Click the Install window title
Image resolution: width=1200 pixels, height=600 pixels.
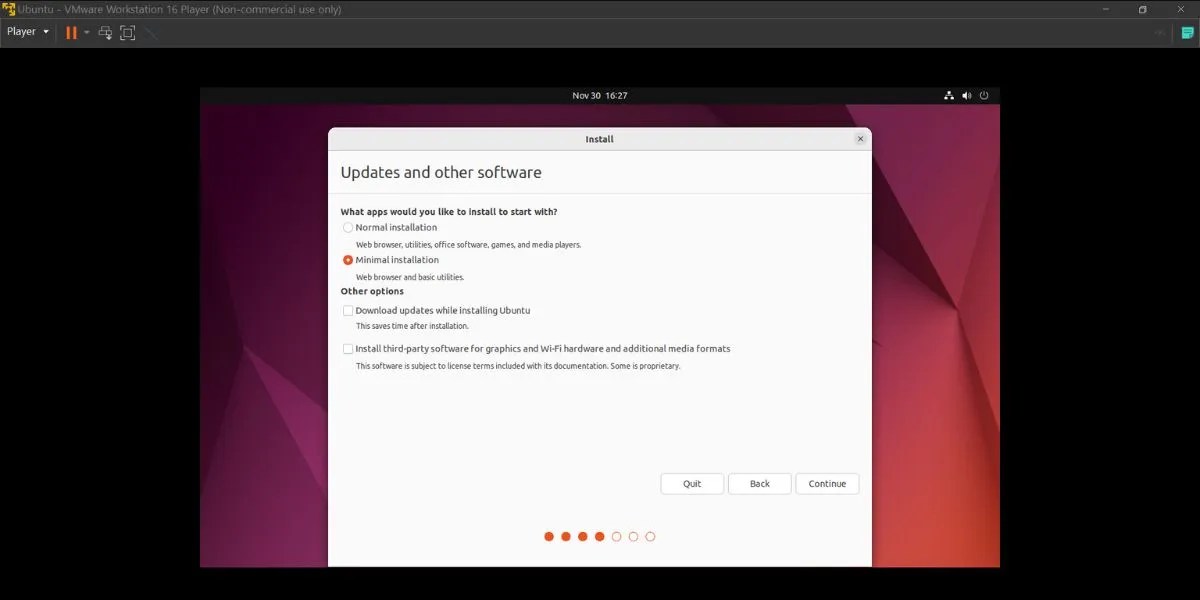coord(599,139)
